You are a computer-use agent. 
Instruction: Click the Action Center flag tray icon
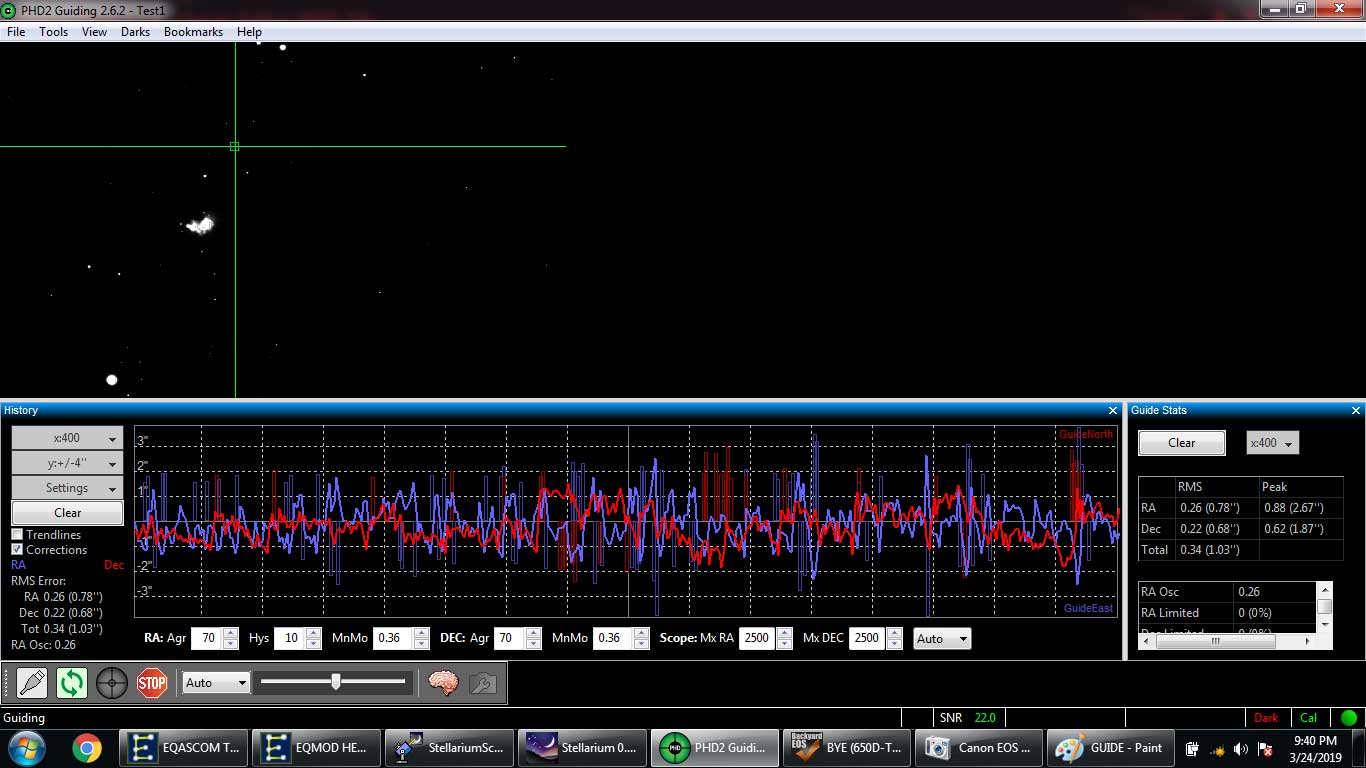point(1265,749)
